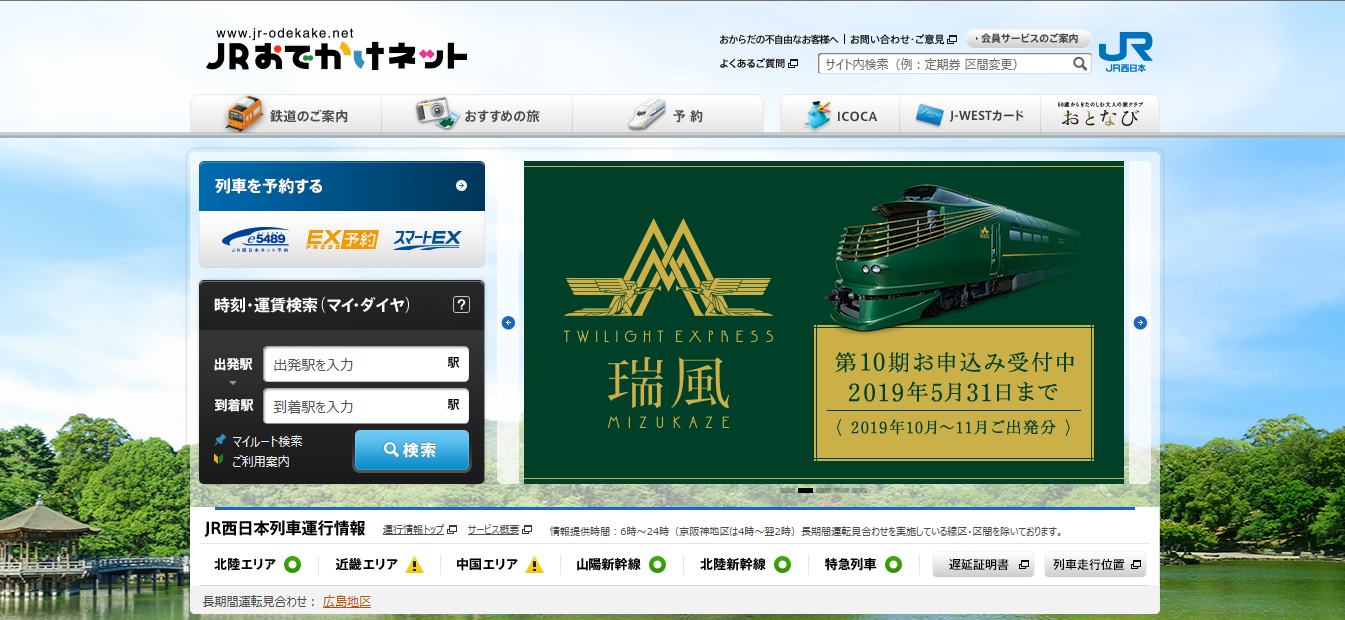Open the サービス概要 link
Viewport: 1345px width, 620px height.
pyautogui.click(x=493, y=530)
